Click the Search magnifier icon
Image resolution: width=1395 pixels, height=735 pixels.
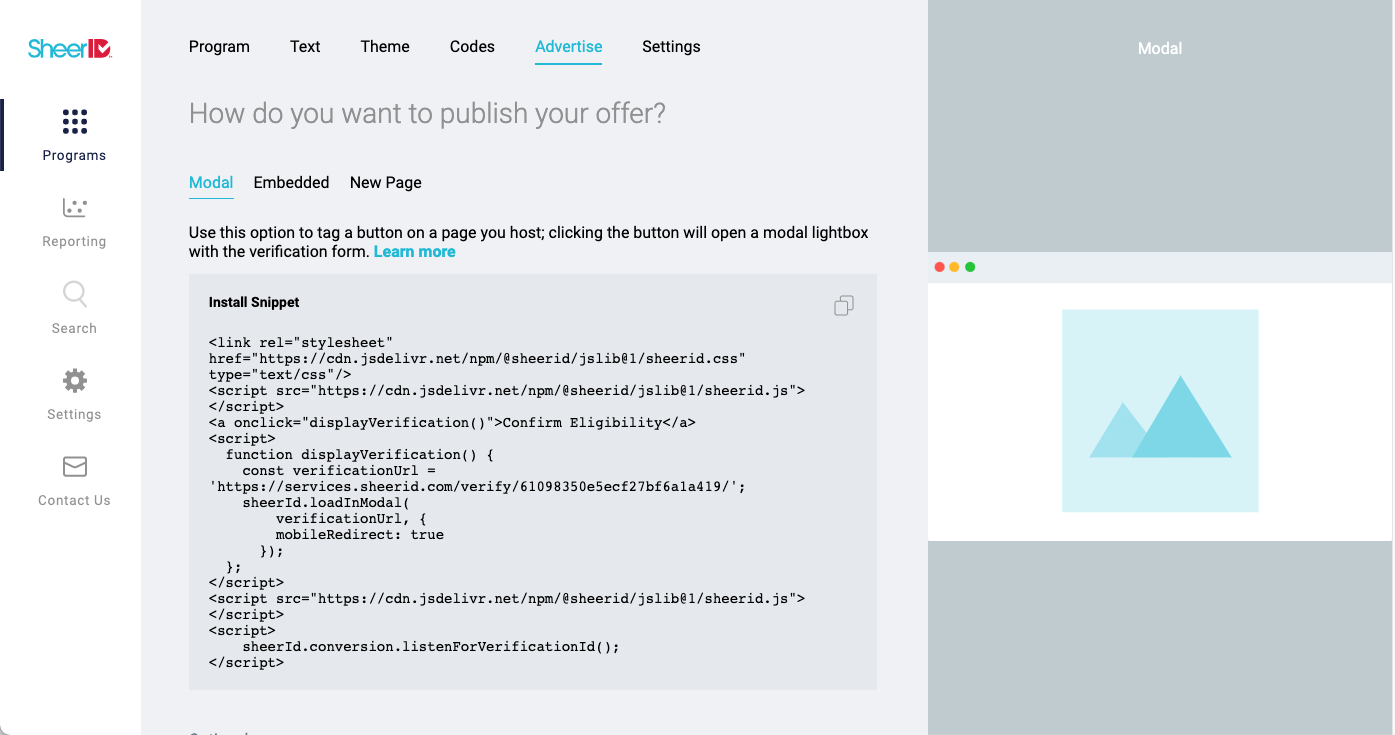75,294
